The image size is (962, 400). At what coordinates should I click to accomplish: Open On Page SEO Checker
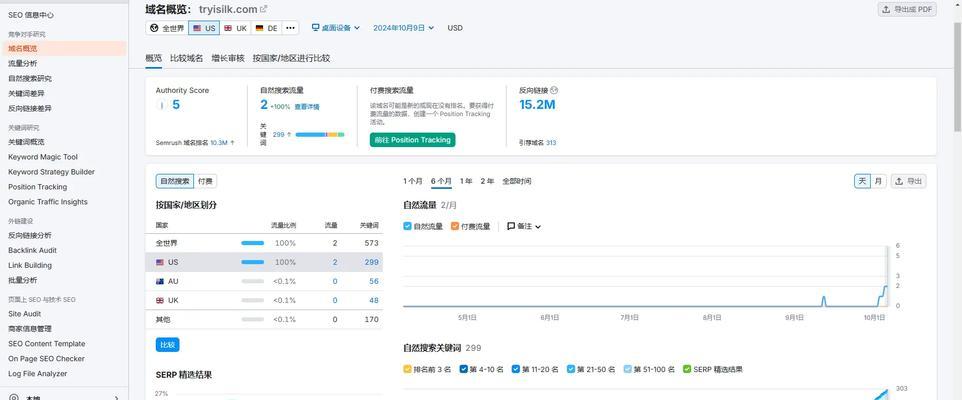(x=47, y=358)
